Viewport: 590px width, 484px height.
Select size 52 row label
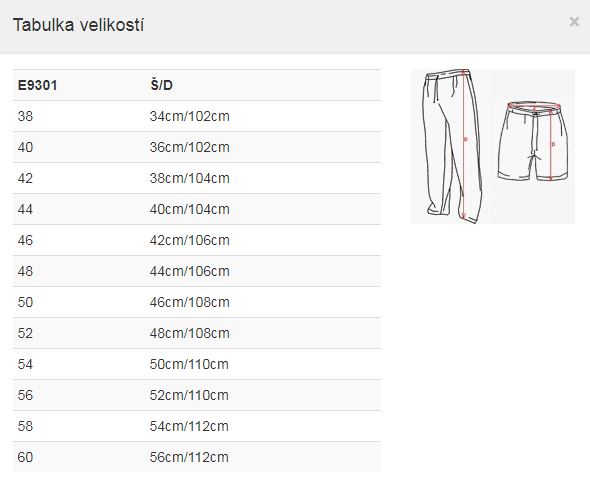25,333
